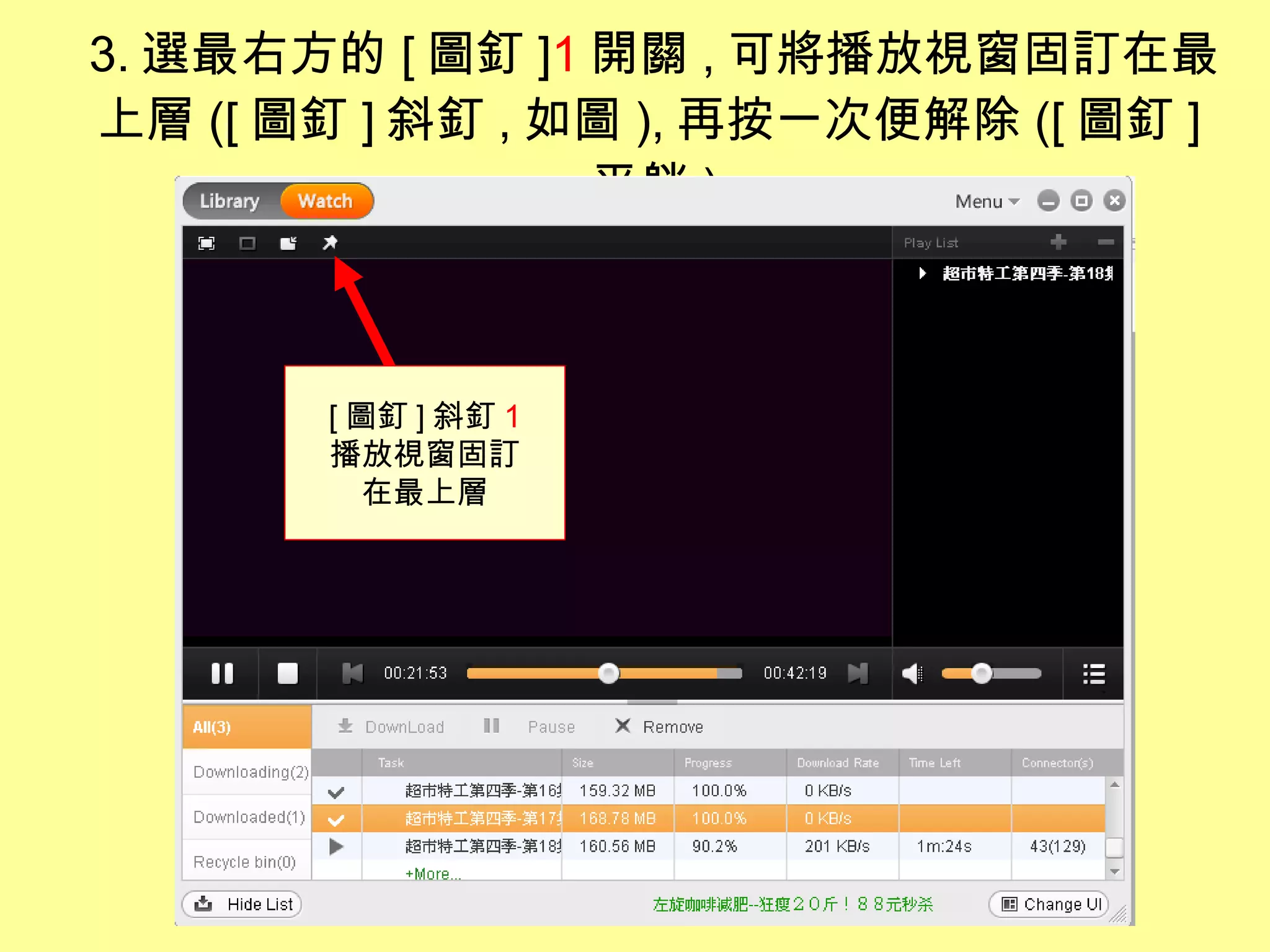
Task: Add item with Play List plus icon
Action: pyautogui.click(x=1059, y=242)
